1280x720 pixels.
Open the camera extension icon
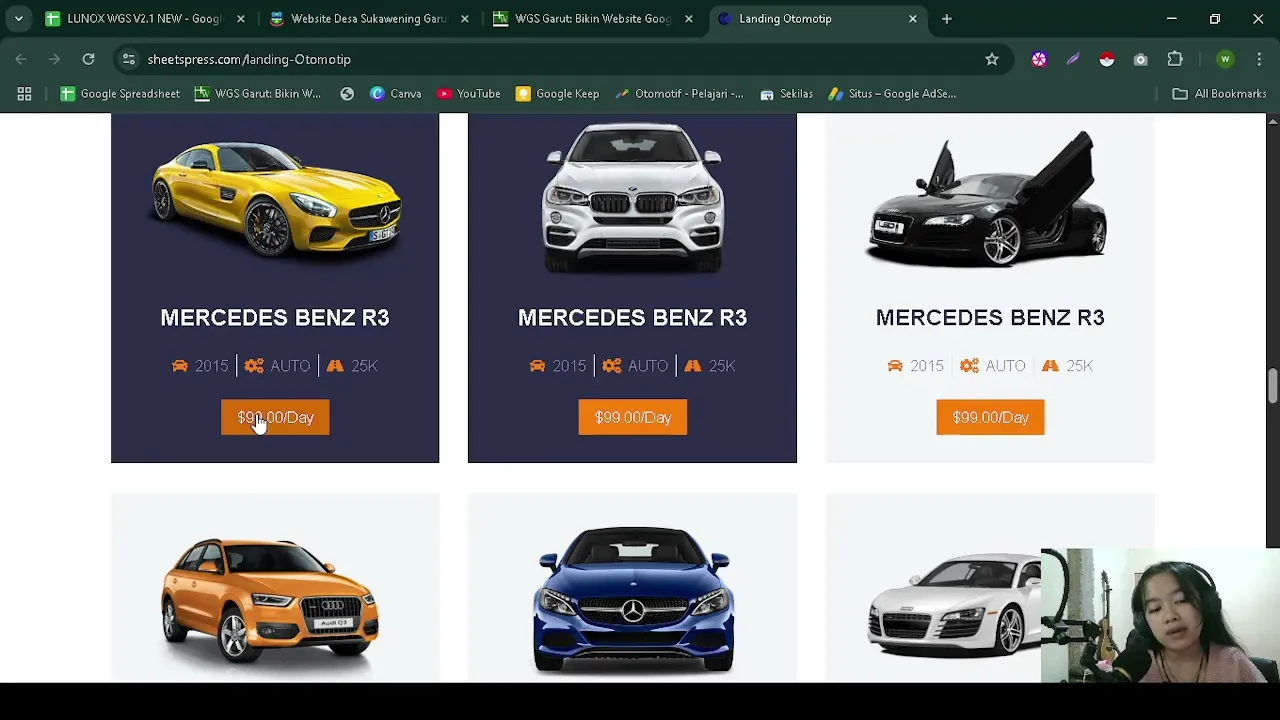pos(1140,59)
